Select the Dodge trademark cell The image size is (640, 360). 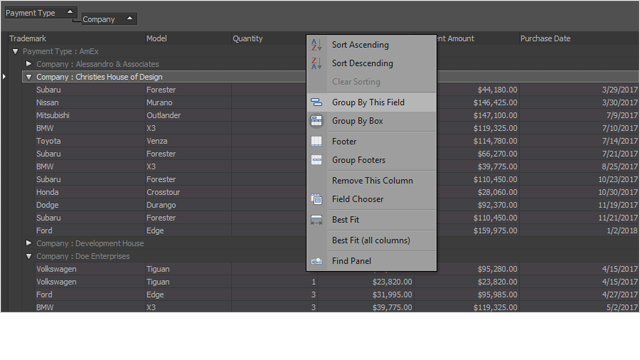(x=90, y=205)
